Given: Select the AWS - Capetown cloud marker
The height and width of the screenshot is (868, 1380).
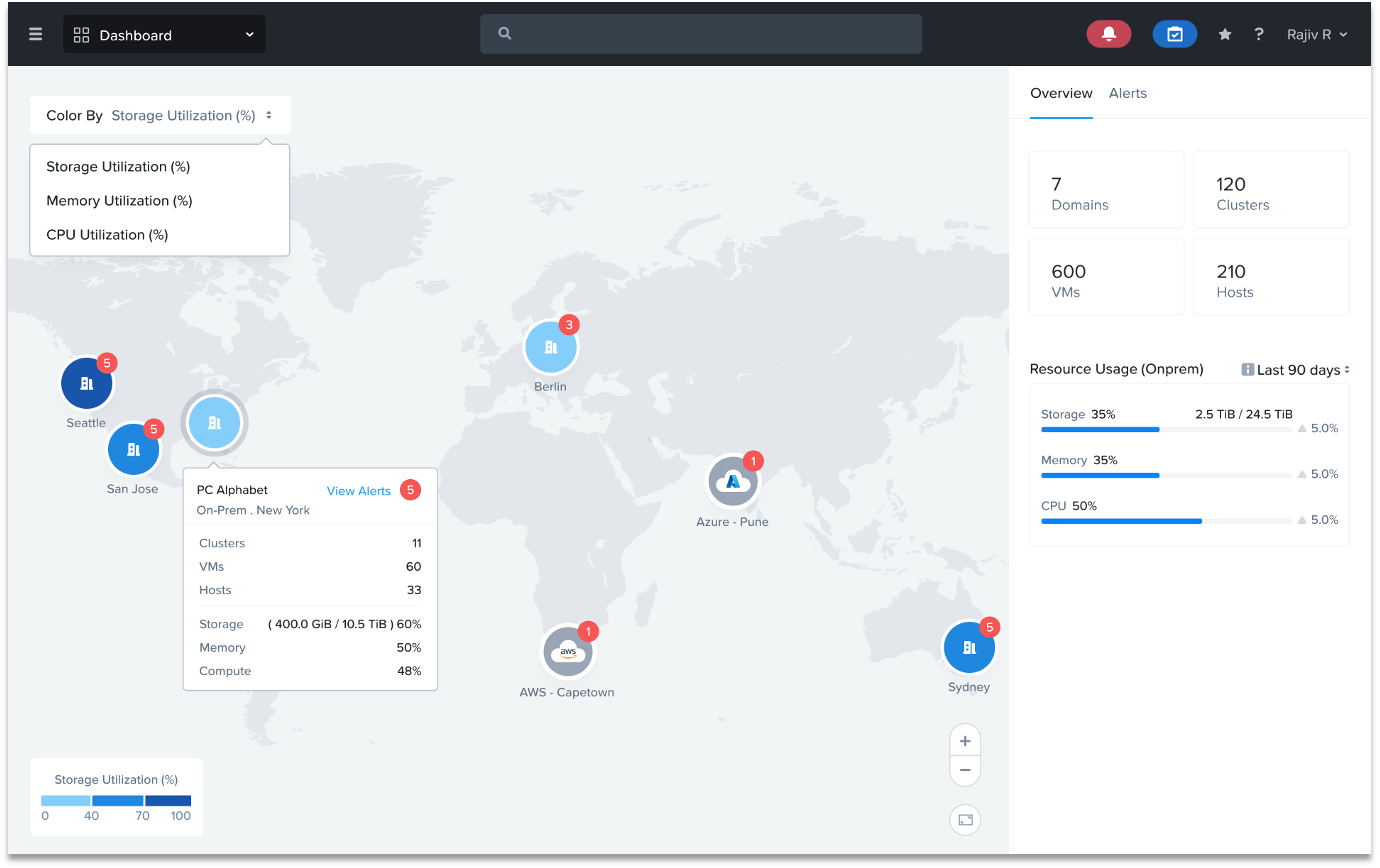Looking at the screenshot, I should 568,652.
